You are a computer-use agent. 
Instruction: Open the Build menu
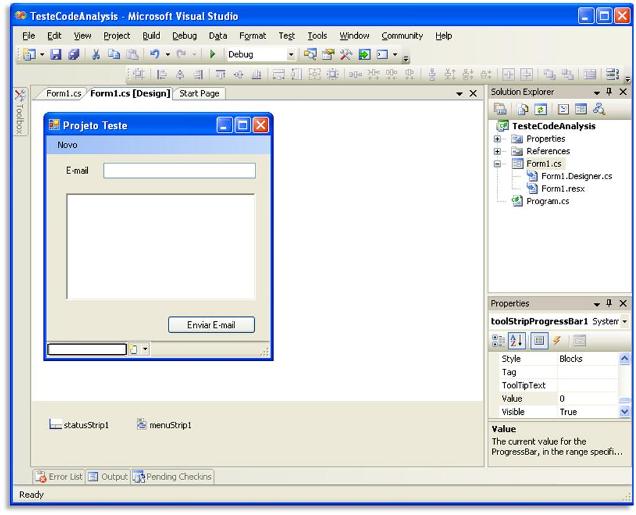(x=151, y=35)
